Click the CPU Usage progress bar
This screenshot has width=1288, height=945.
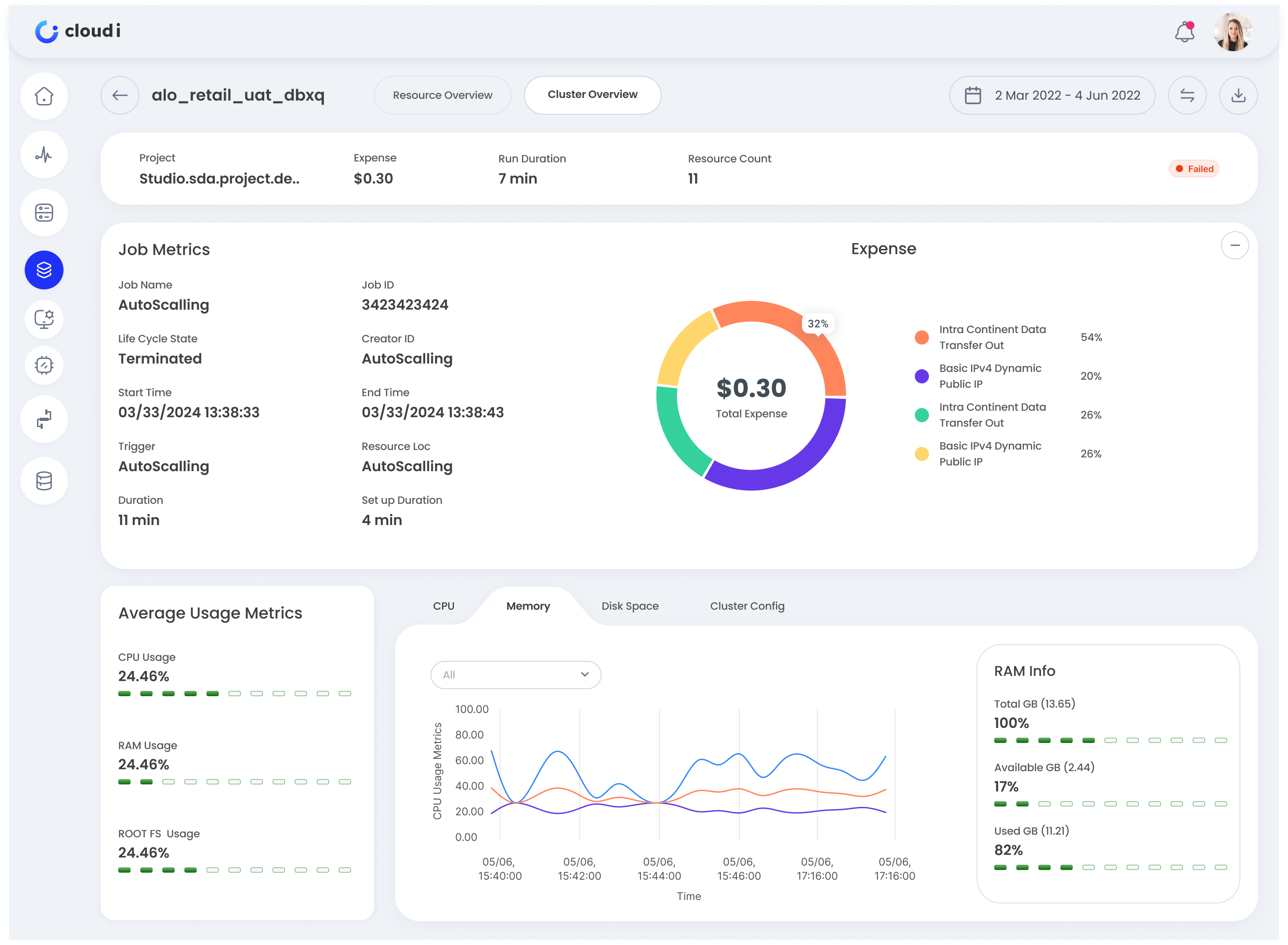235,694
